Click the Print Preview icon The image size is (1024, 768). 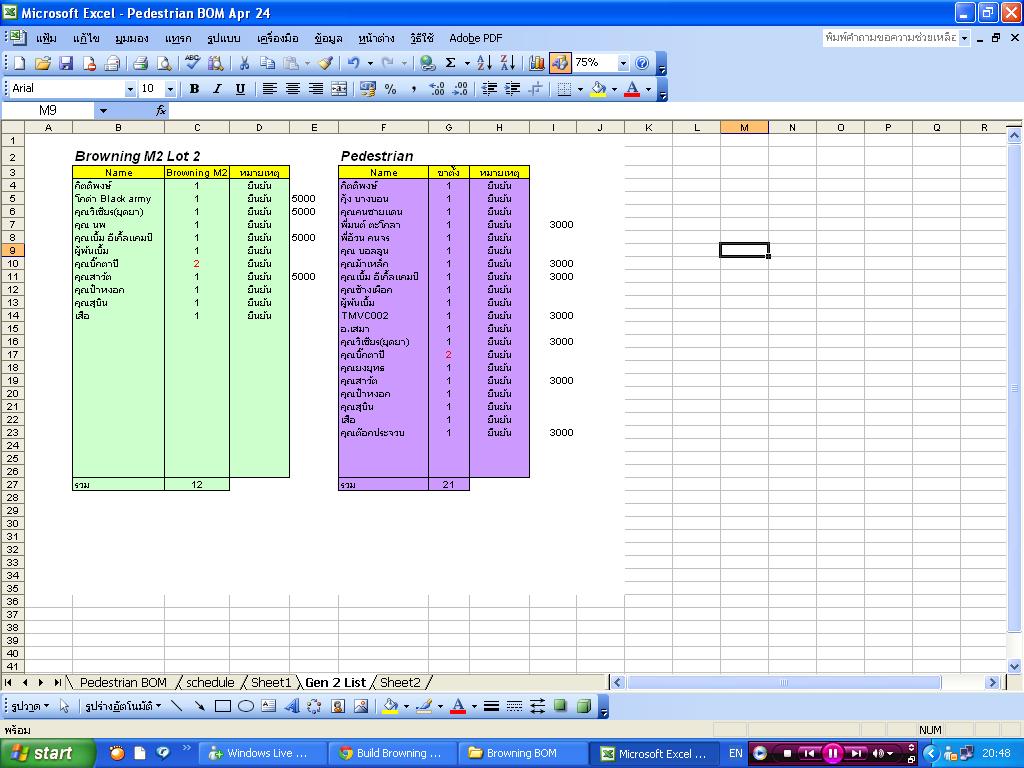pyautogui.click(x=163, y=63)
